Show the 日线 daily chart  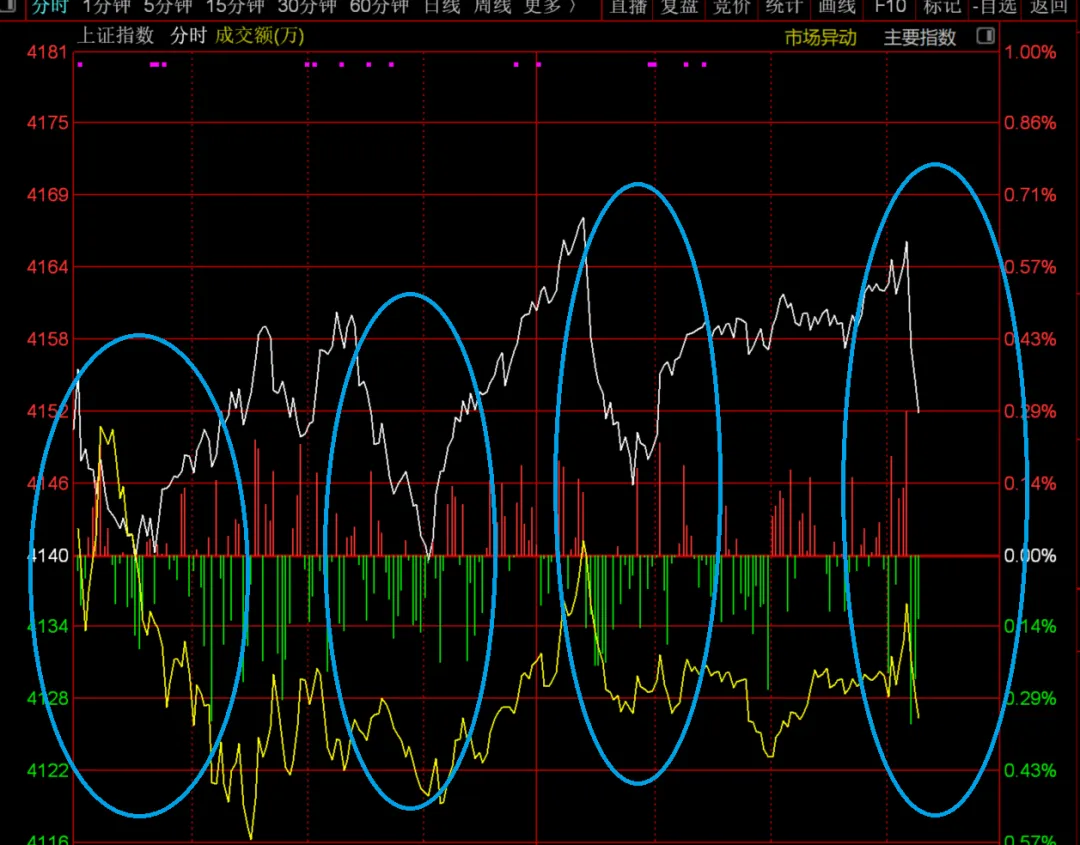[x=442, y=7]
